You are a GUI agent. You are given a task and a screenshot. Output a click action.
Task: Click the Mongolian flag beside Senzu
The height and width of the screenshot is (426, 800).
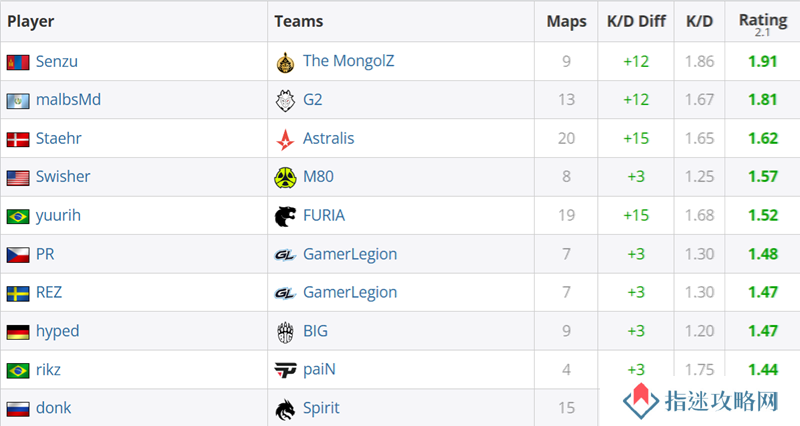[x=18, y=62]
